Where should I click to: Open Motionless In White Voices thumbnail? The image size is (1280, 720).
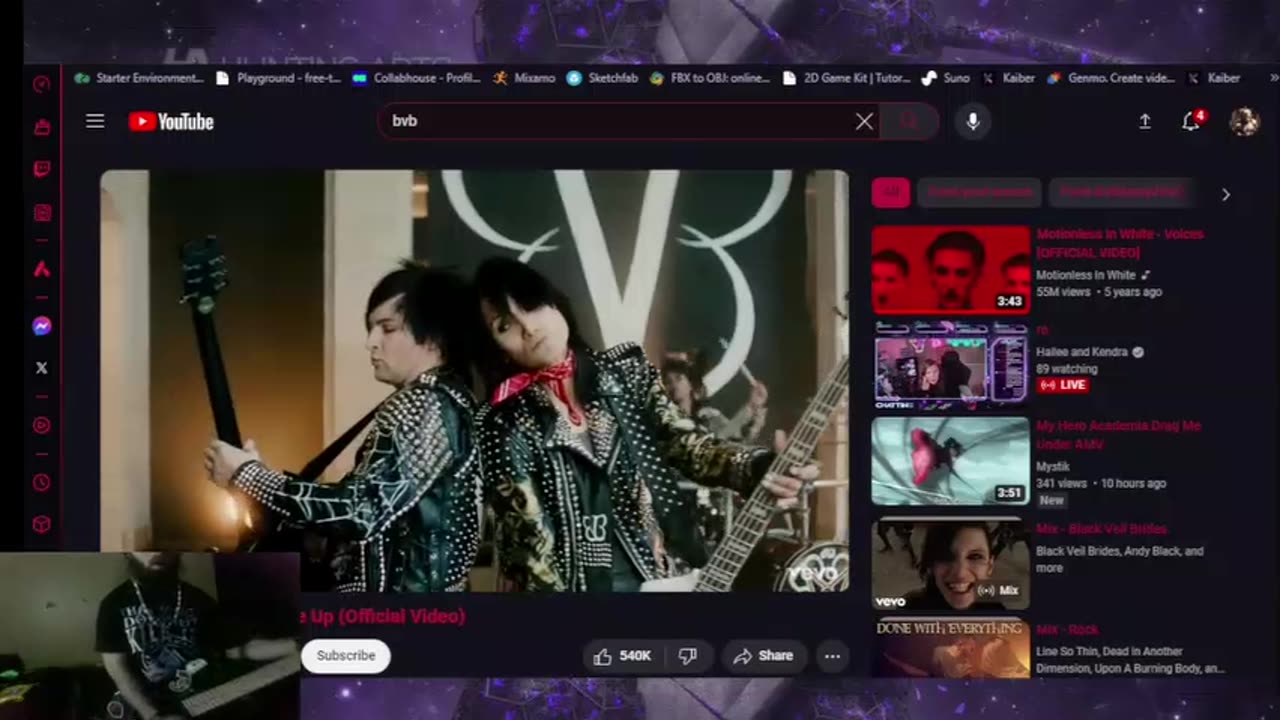tap(950, 270)
